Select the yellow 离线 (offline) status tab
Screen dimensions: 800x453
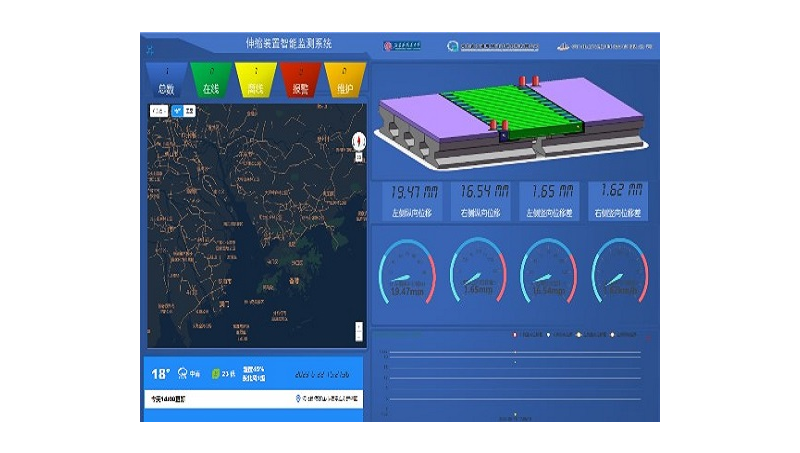point(256,80)
